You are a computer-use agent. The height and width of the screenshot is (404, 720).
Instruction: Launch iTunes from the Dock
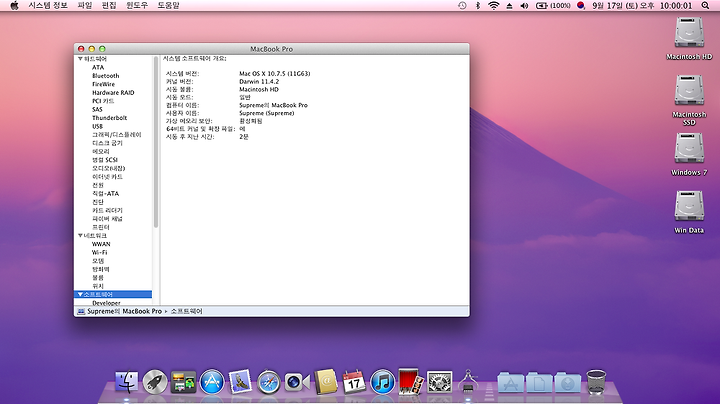[382, 382]
